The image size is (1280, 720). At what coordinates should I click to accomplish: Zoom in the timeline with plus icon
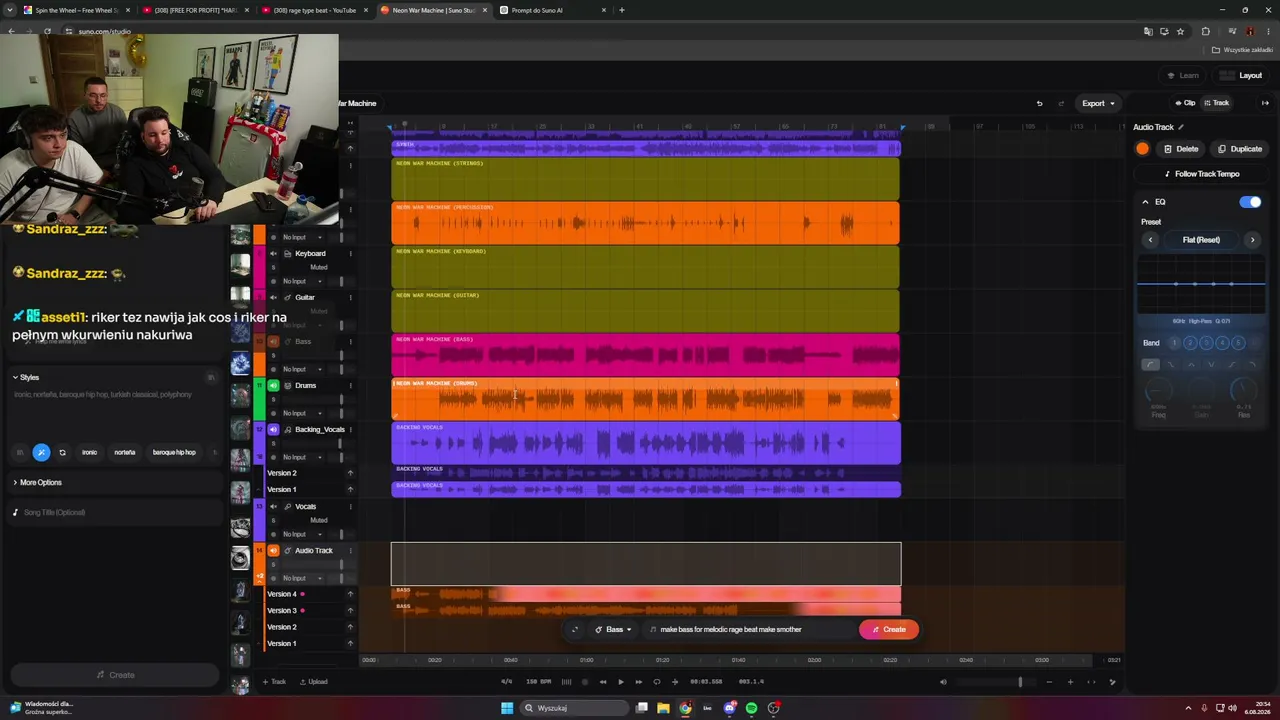point(1070,682)
